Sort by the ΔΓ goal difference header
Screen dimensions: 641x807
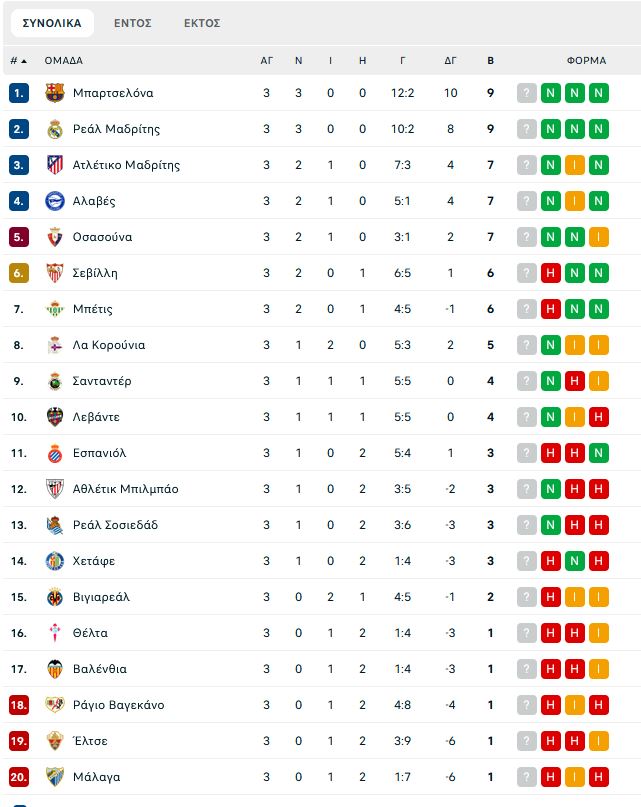coord(450,61)
